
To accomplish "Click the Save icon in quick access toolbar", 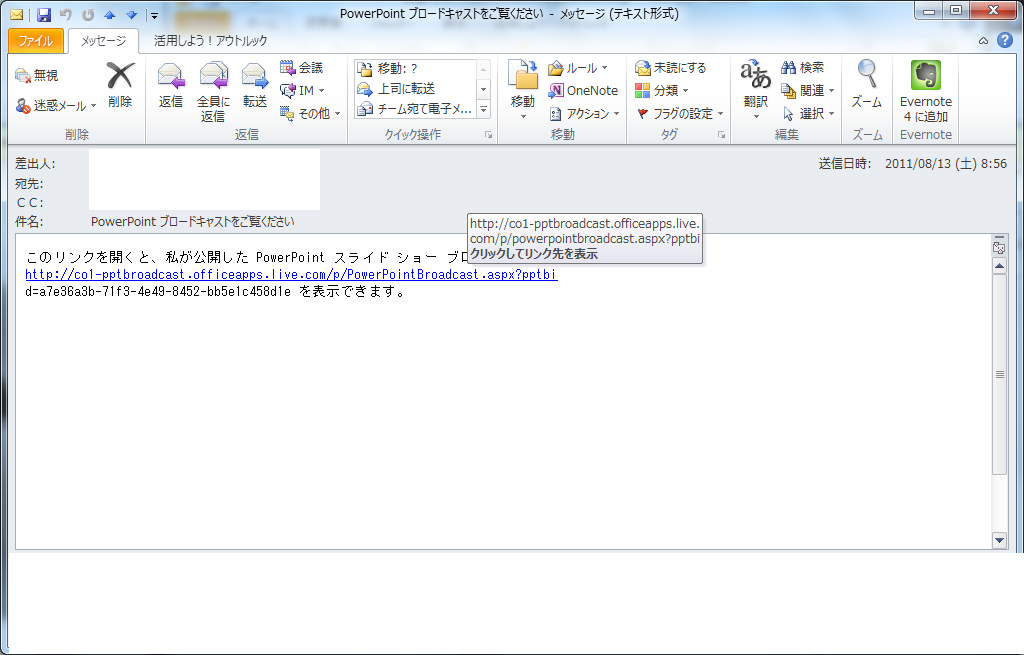I will 44,14.
